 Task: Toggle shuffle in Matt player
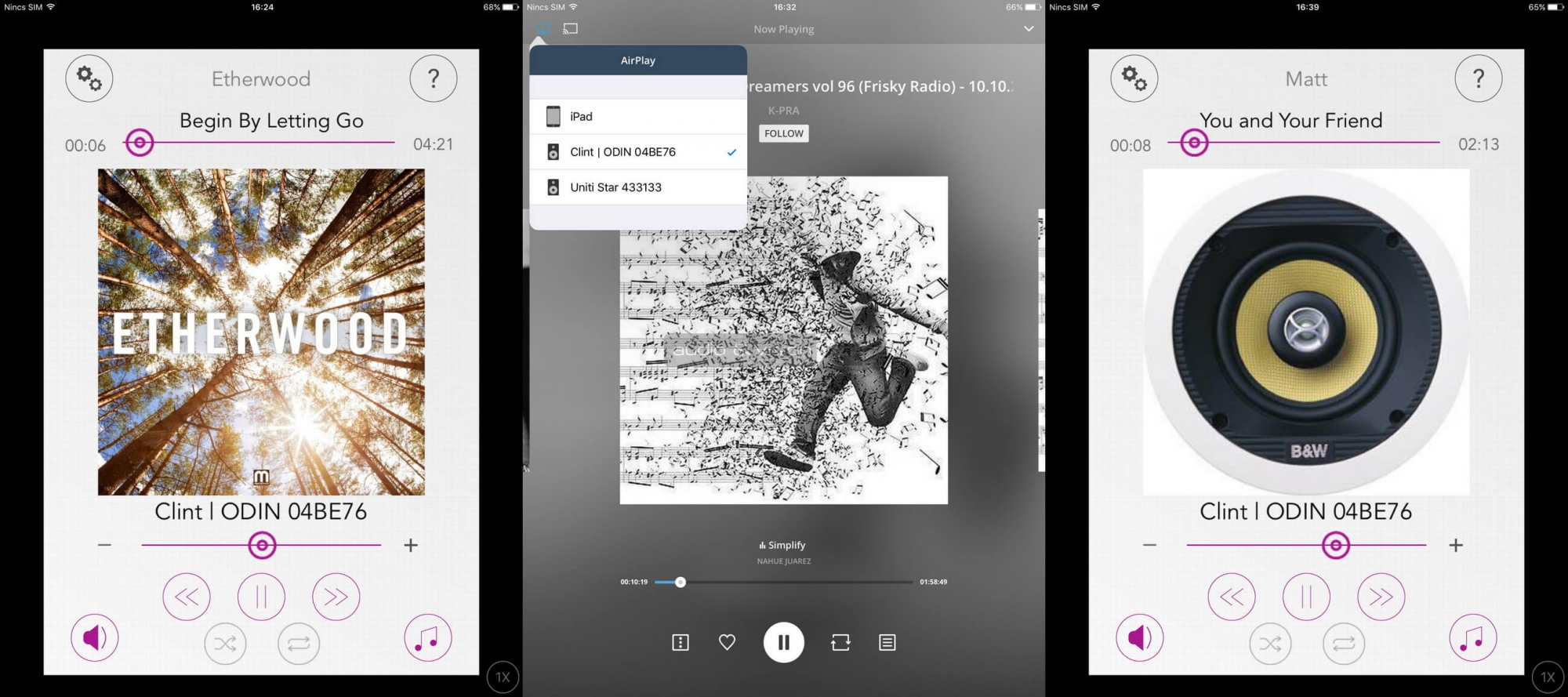click(x=1270, y=644)
